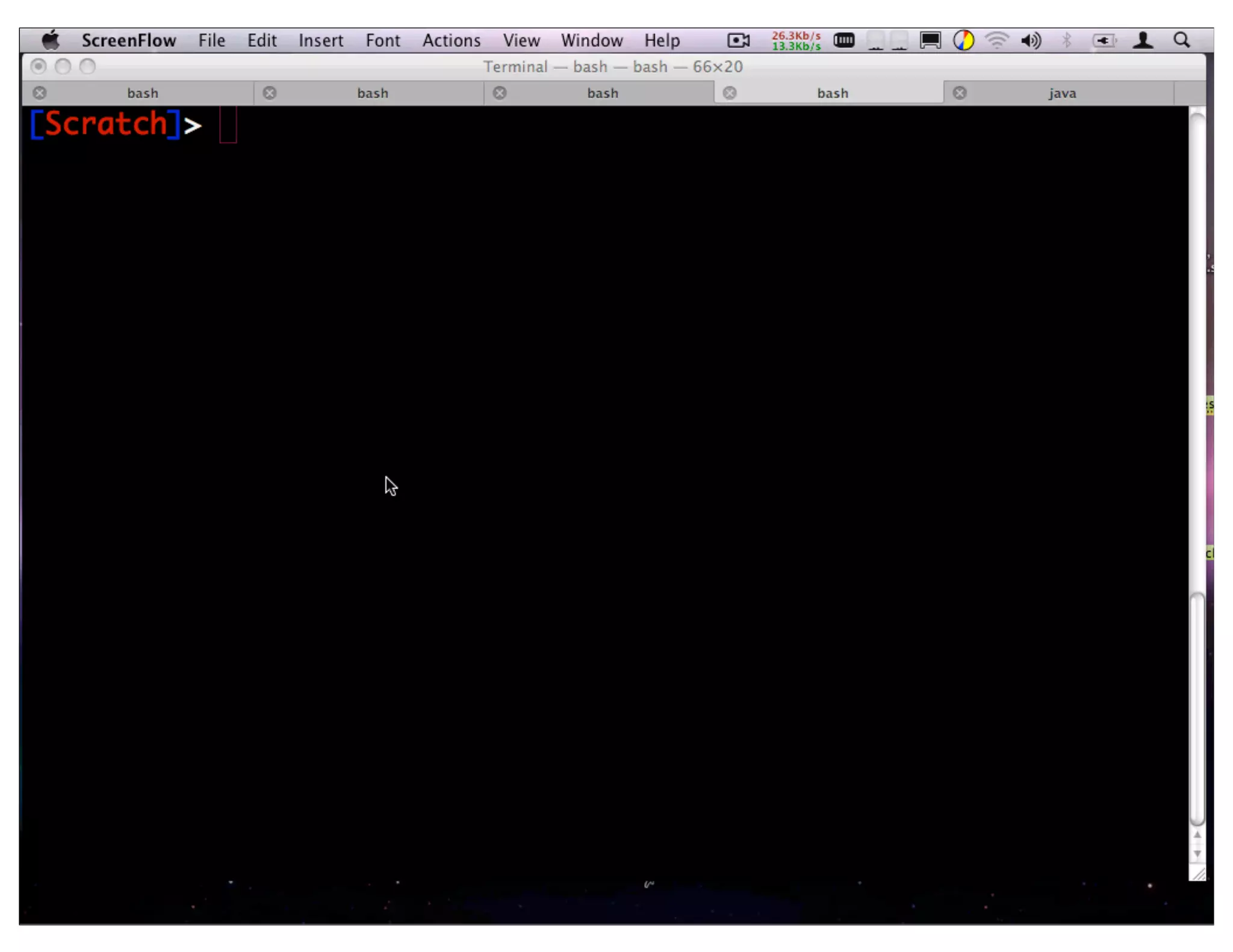This screenshot has width=1233, height=952.
Task: Switch to the java tab
Action: click(x=1063, y=93)
